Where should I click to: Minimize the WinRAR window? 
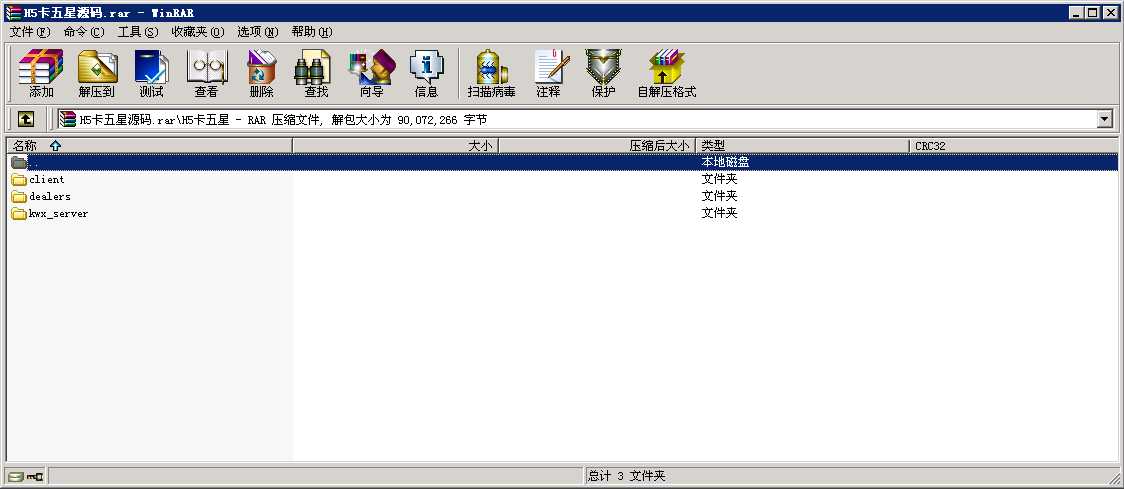1077,12
